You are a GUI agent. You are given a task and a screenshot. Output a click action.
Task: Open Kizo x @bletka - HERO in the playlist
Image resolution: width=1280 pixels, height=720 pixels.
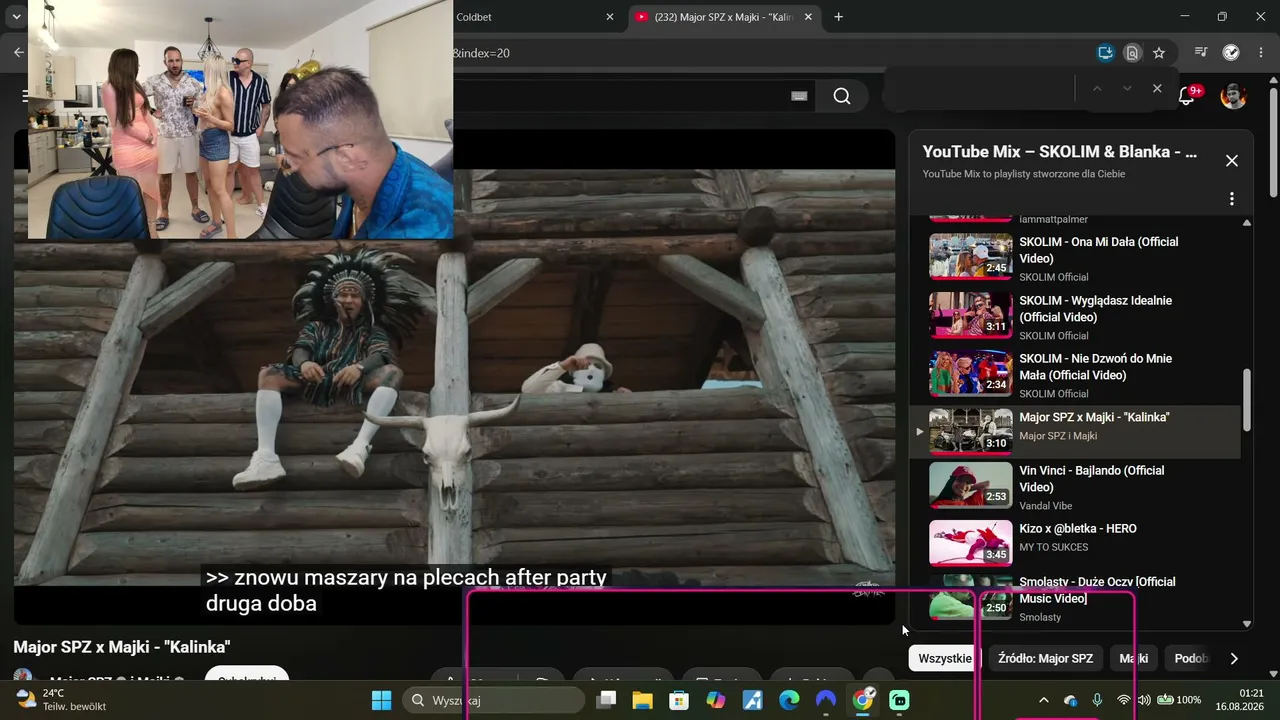[x=1075, y=543]
